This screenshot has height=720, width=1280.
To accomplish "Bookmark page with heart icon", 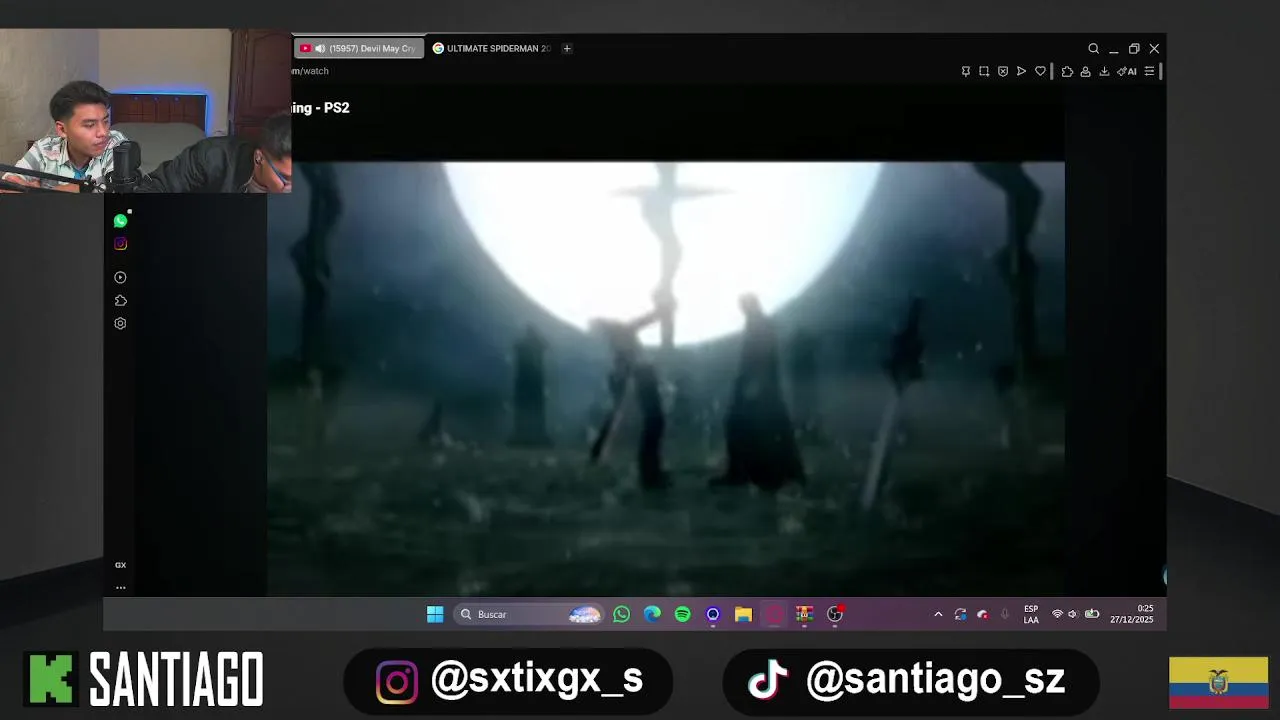I will [x=1040, y=71].
